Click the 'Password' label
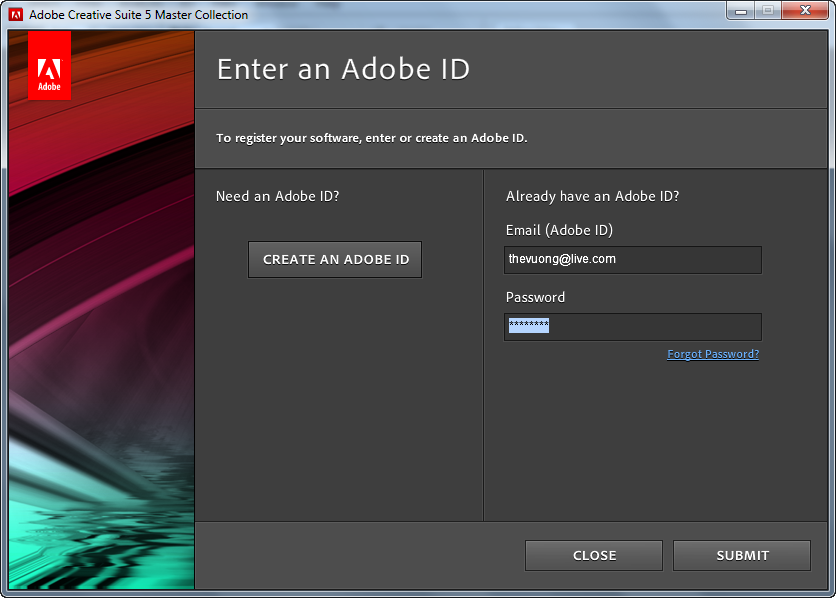The width and height of the screenshot is (836, 598). point(535,297)
